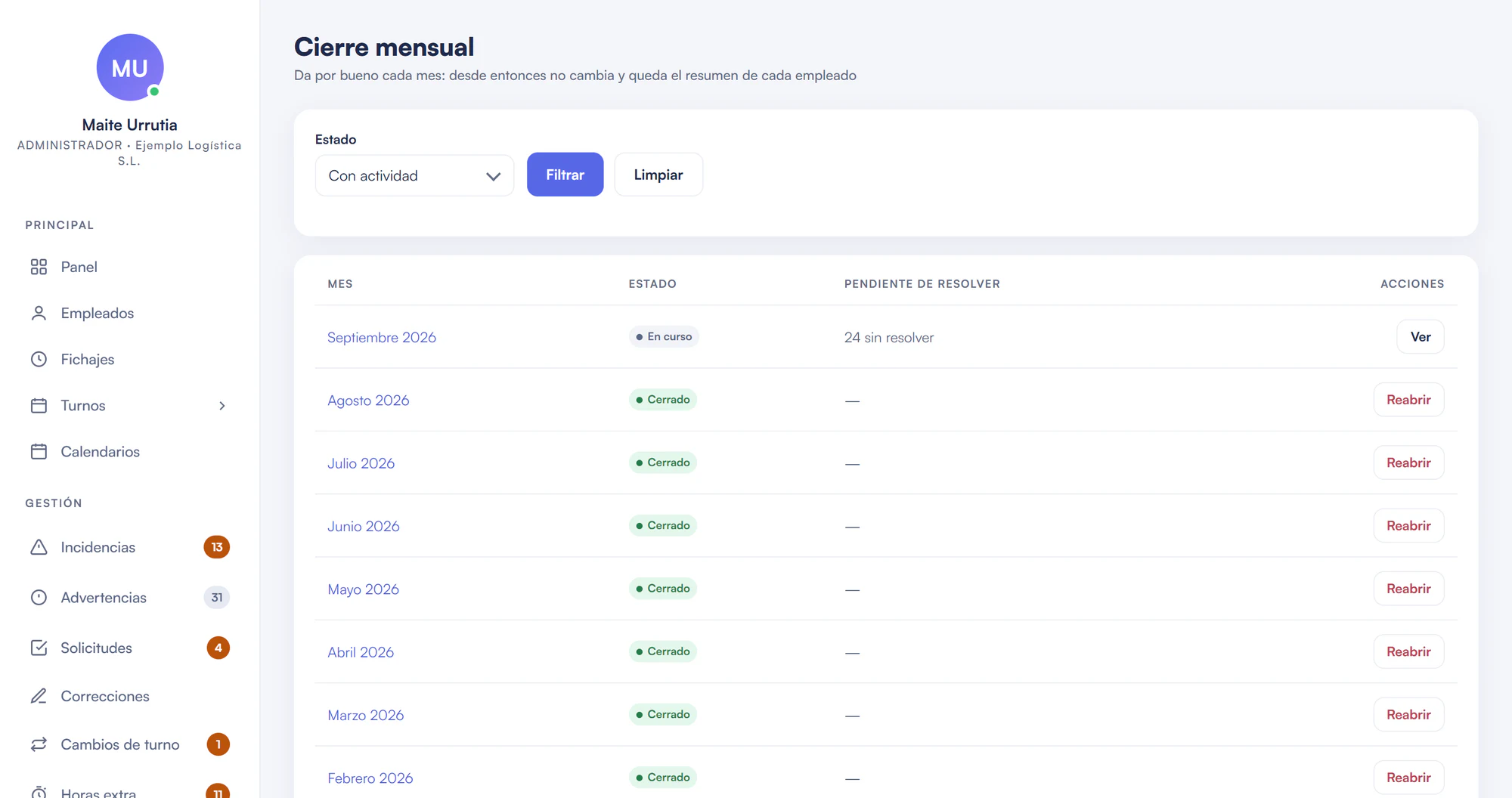Click the Calendarios calendar icon
This screenshot has height=798, width=1512.
[x=39, y=452]
